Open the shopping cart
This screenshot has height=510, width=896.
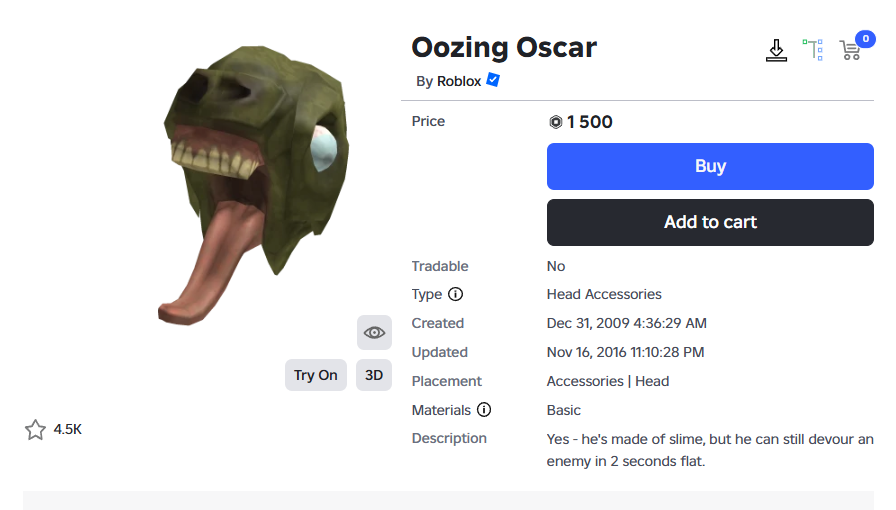pos(850,51)
